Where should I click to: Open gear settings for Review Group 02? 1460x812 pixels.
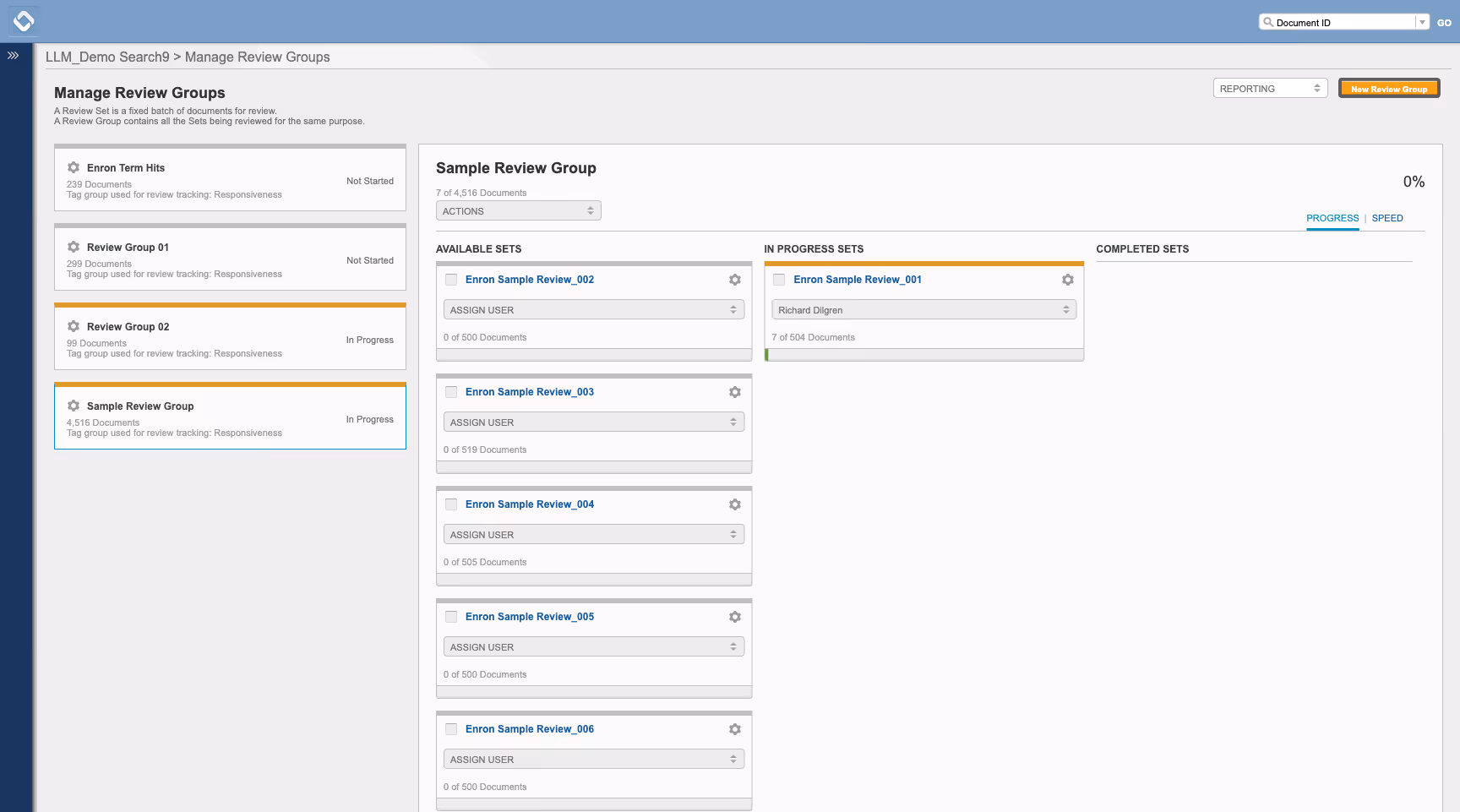pos(74,326)
